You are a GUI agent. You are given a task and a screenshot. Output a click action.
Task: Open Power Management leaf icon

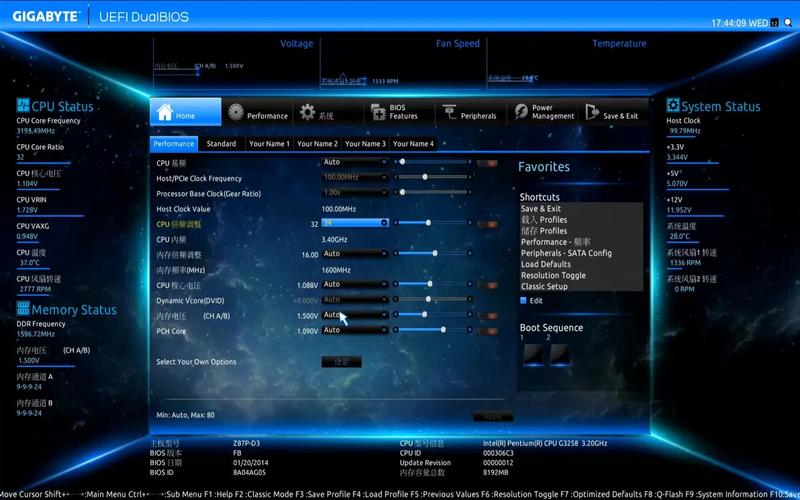521,112
